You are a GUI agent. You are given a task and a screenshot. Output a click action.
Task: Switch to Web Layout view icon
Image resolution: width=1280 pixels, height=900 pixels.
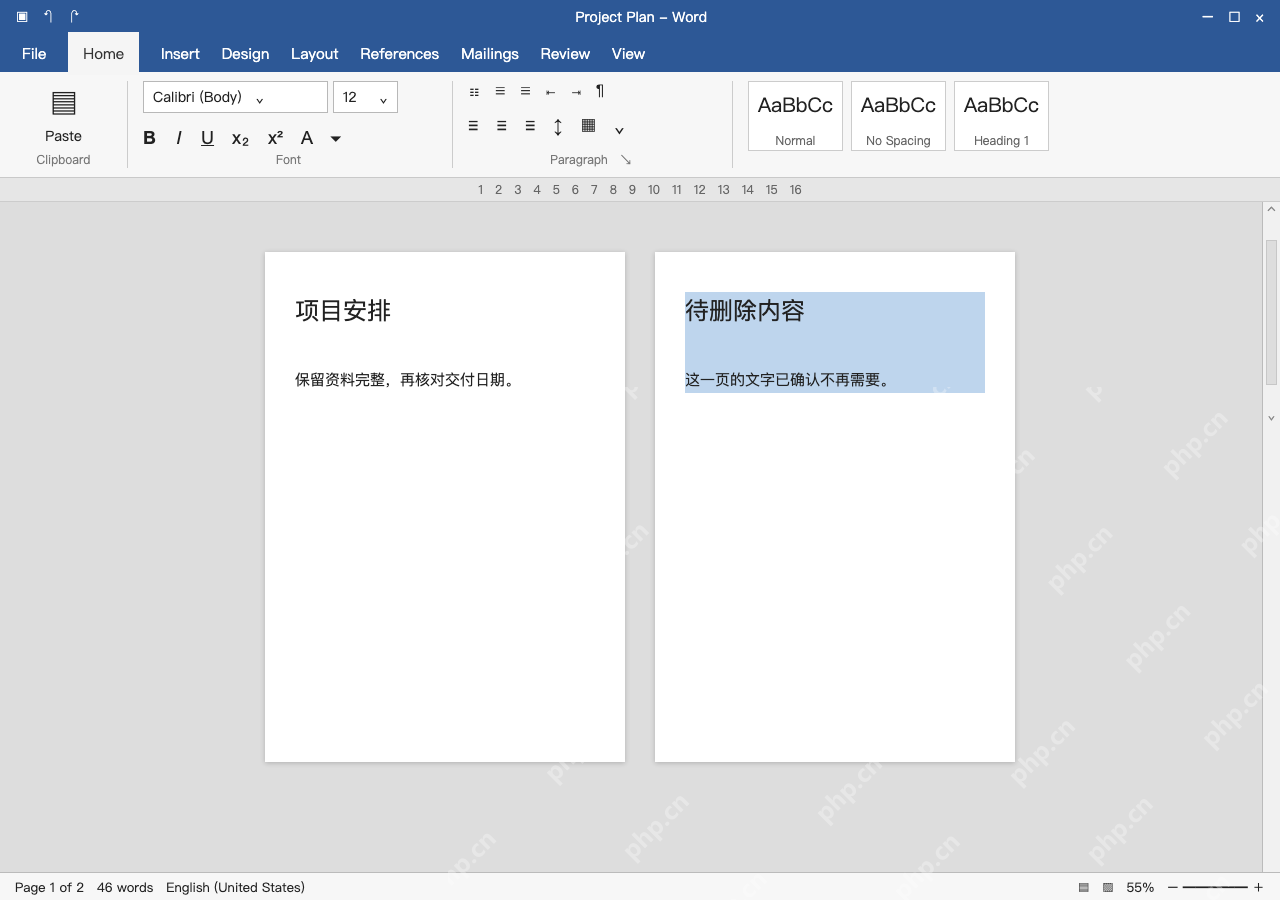coord(1108,887)
